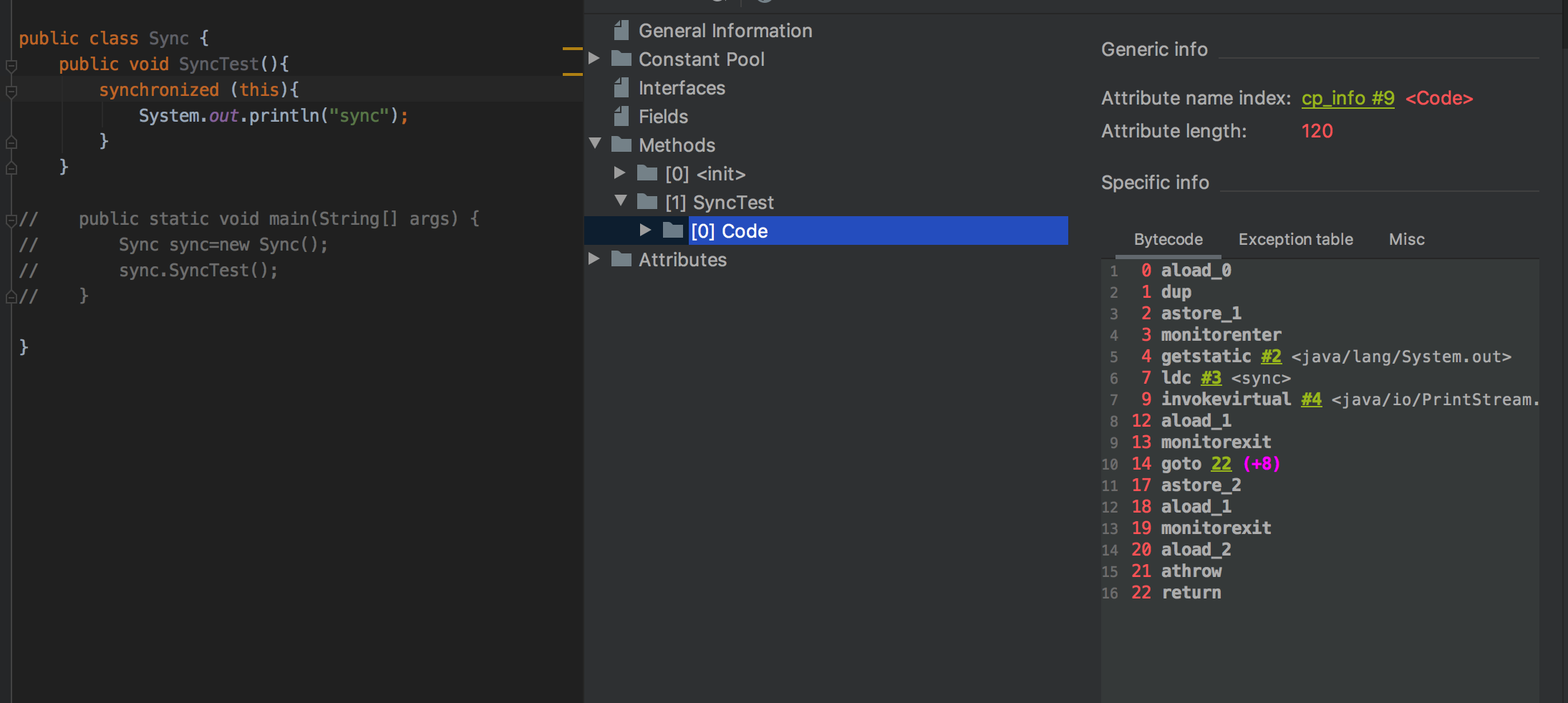Screen dimensions: 1568x703
Task: Expand the Attributes tree node
Action: click(594, 258)
